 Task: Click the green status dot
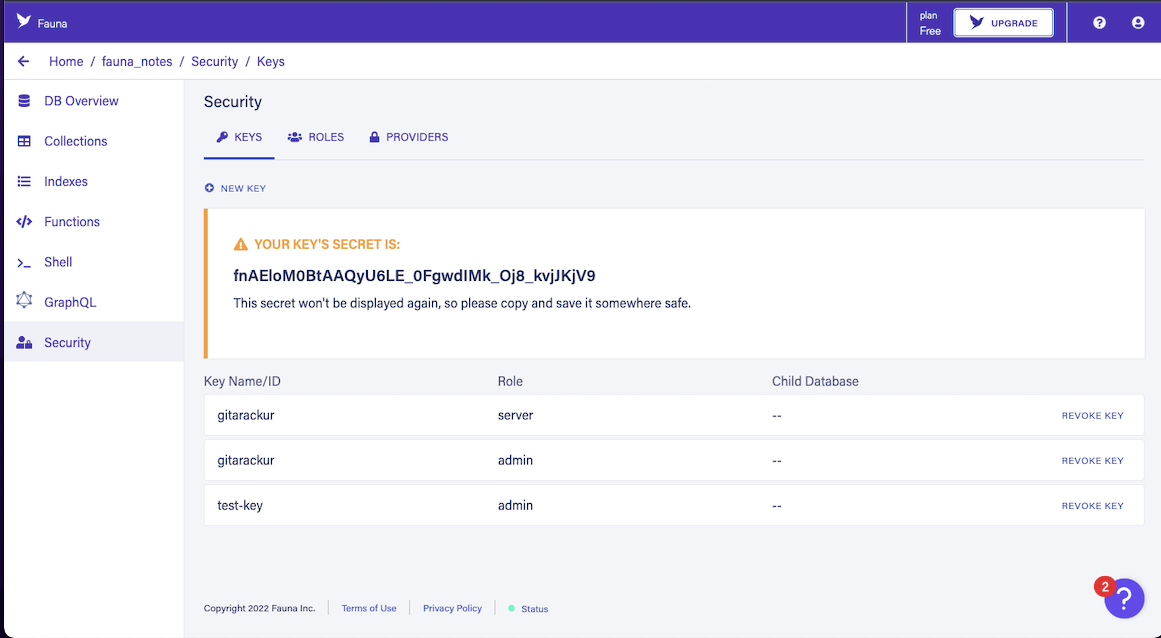pyautogui.click(x=511, y=608)
